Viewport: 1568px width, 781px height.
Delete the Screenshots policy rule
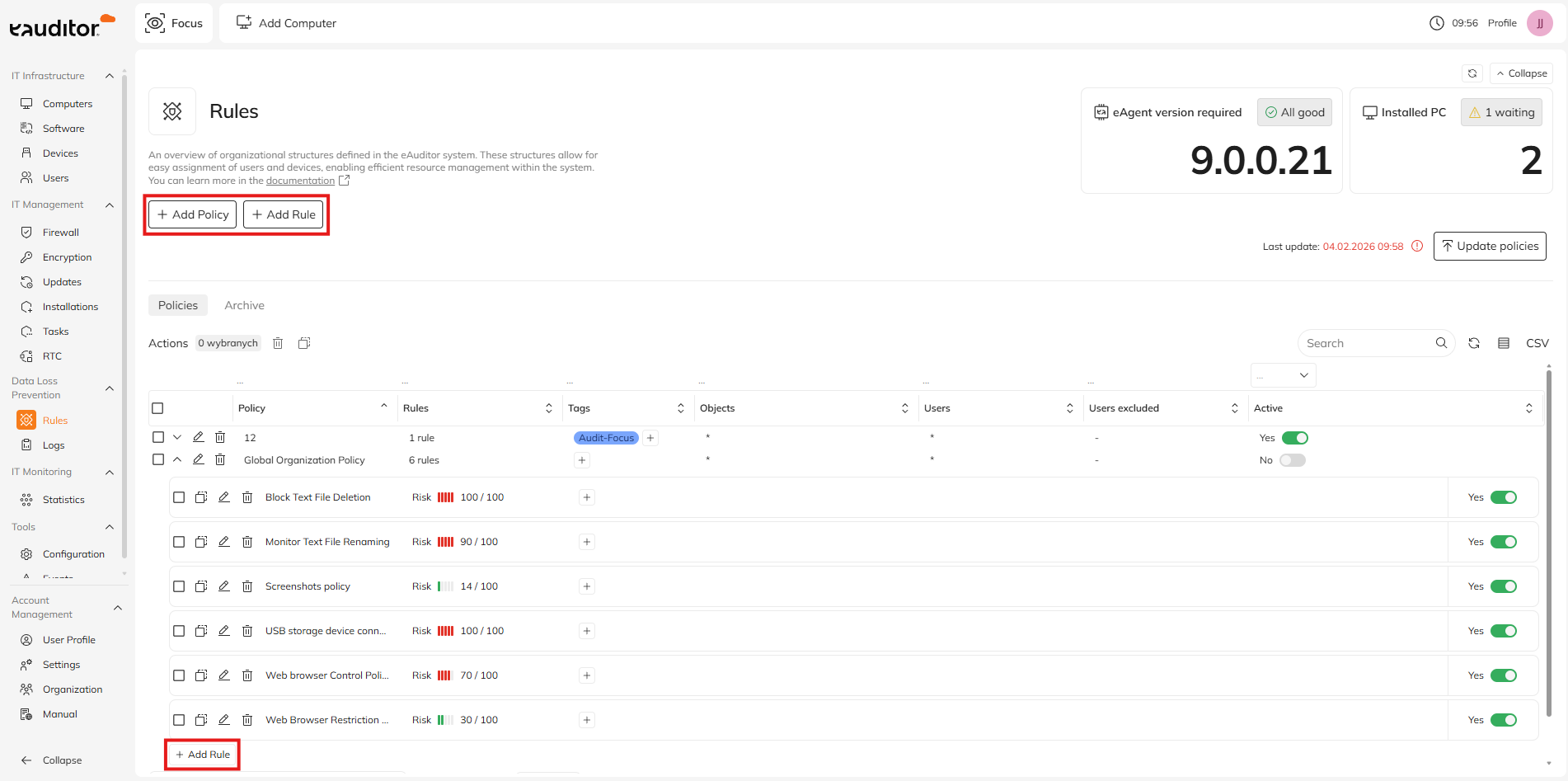247,586
